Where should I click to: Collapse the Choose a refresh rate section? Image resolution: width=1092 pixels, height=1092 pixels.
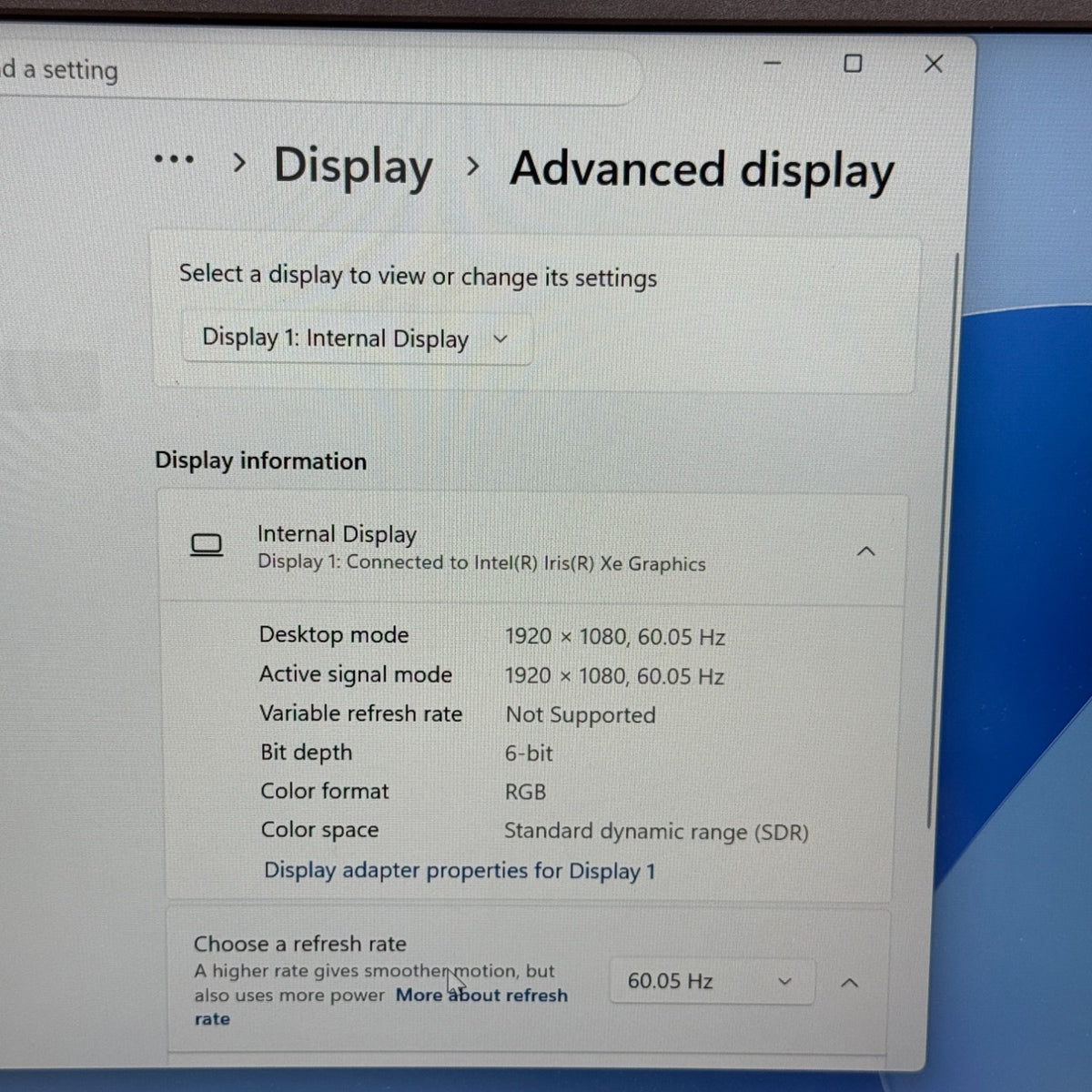(849, 983)
